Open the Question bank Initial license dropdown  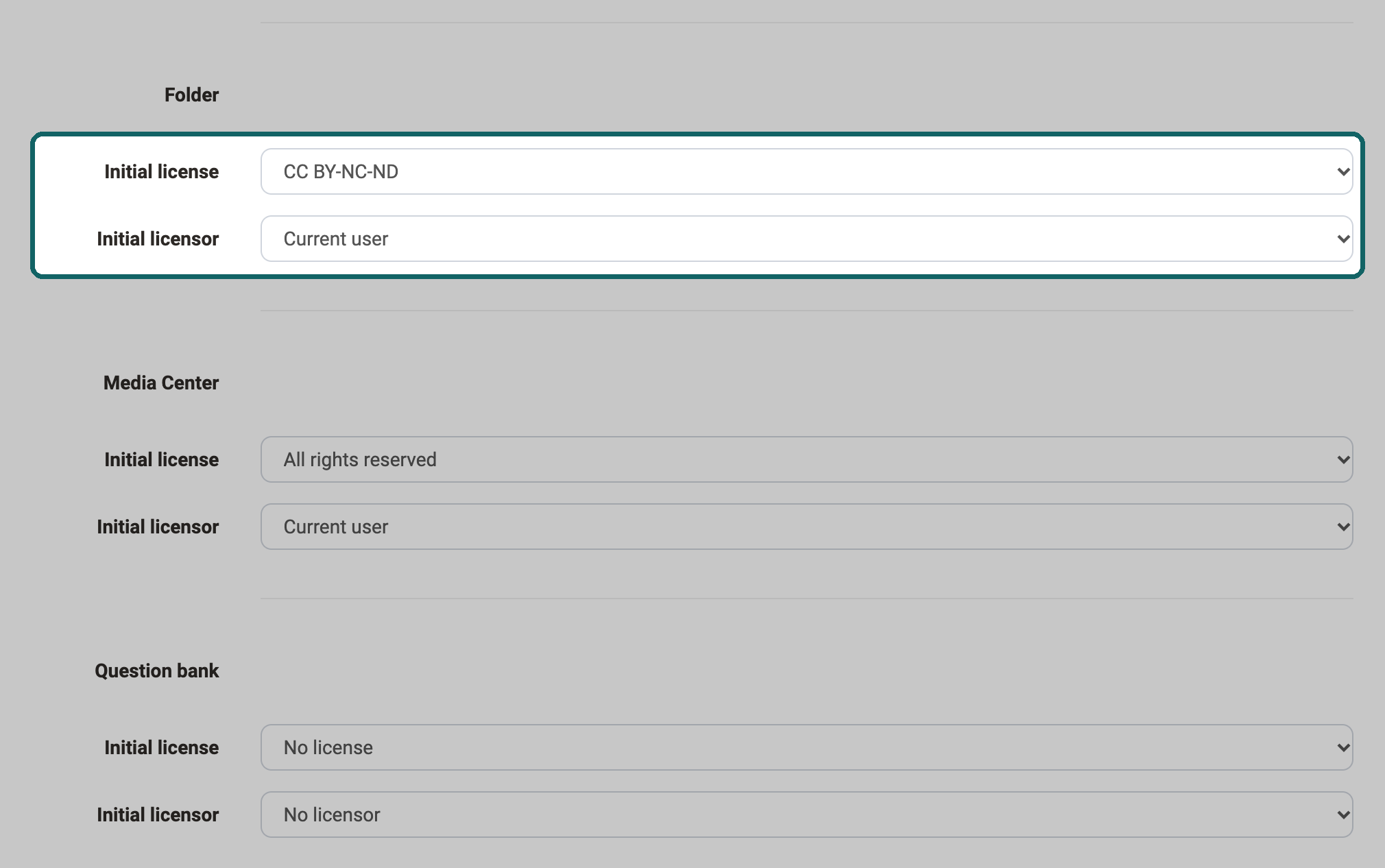tap(806, 747)
